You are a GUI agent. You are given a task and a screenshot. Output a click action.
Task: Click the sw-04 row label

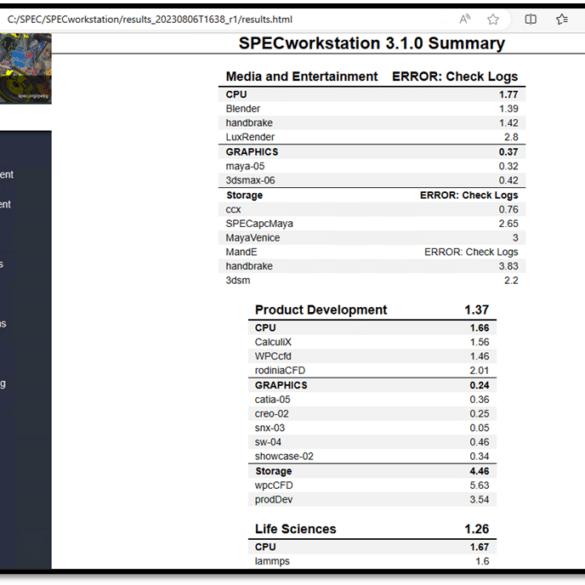click(x=268, y=442)
